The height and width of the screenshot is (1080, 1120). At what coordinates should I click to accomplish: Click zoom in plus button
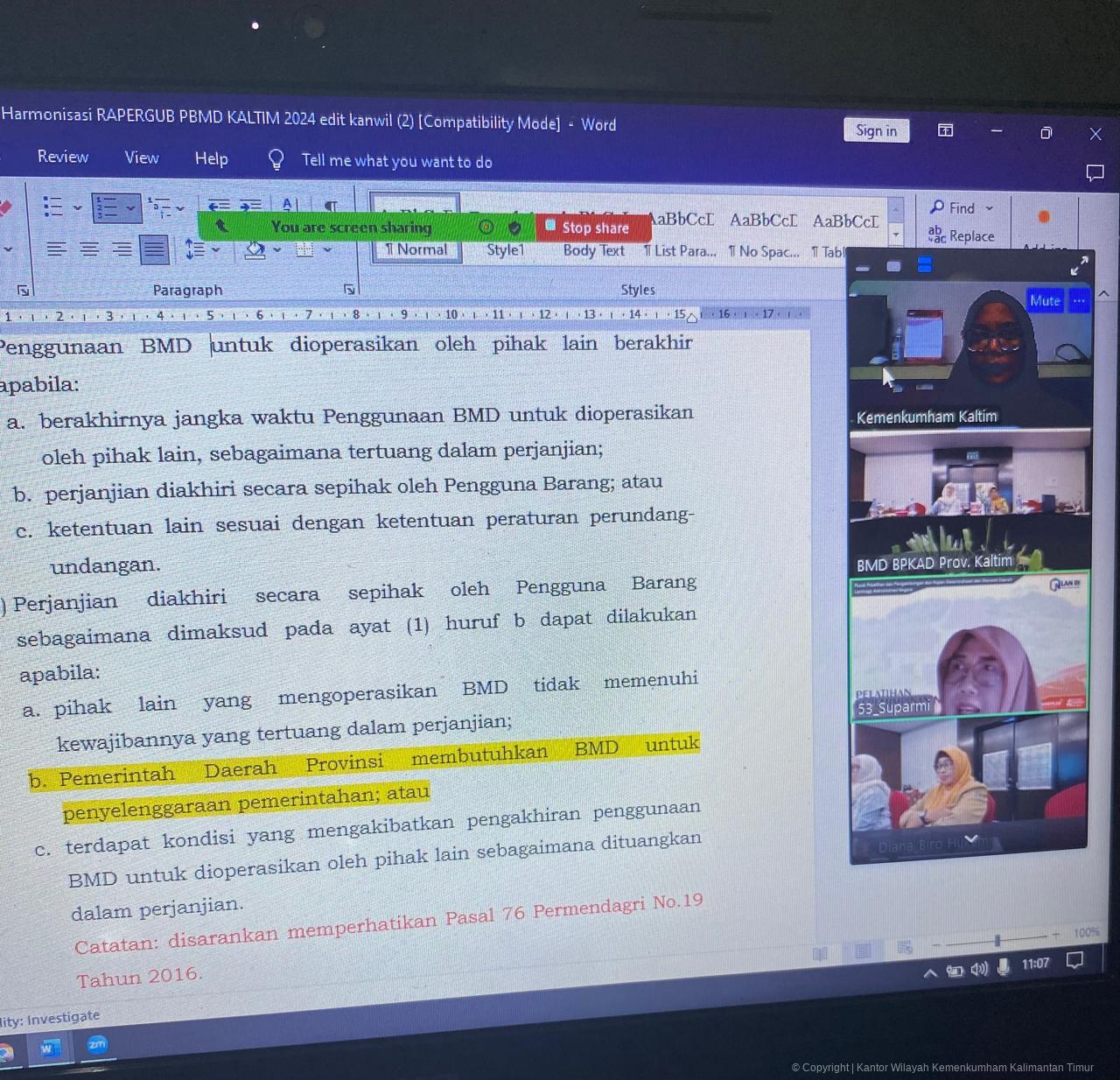[1056, 936]
